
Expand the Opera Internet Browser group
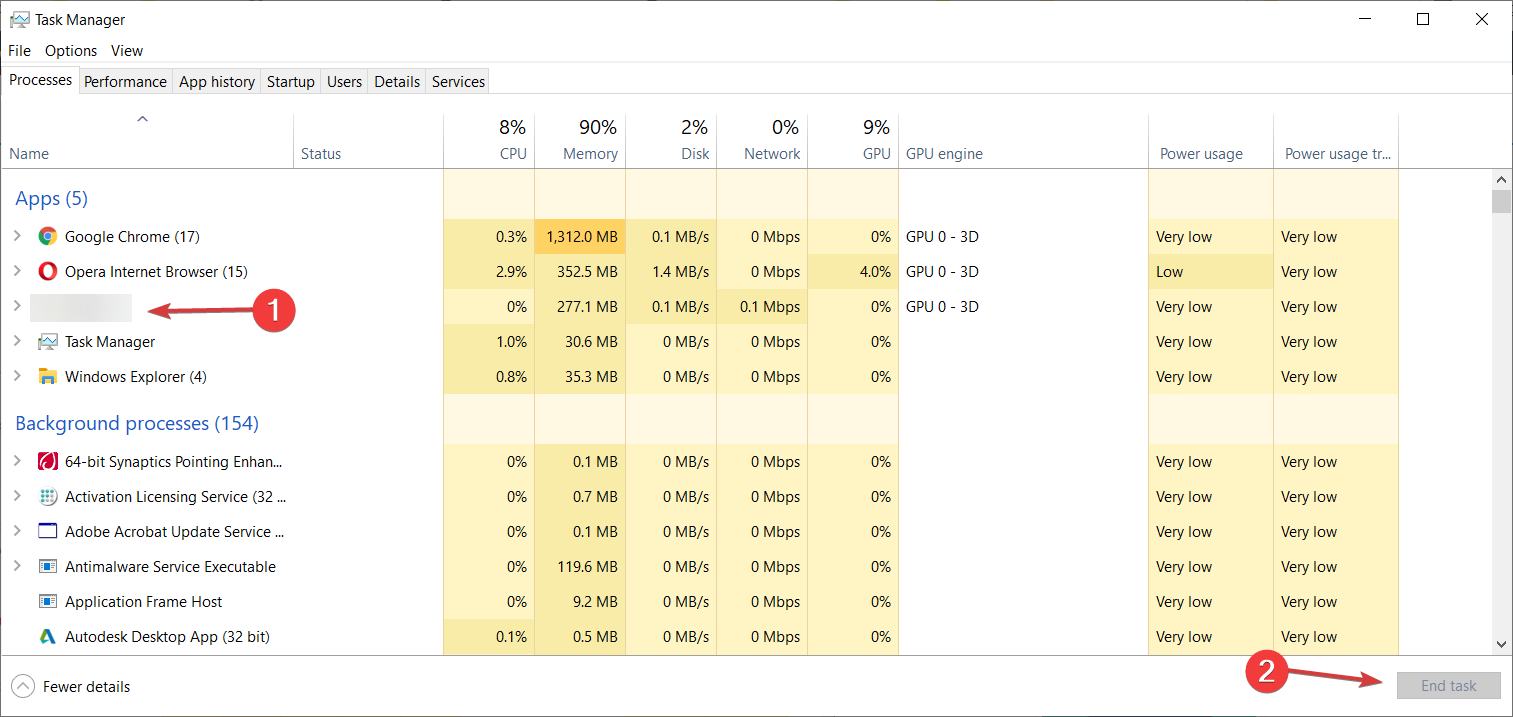[x=17, y=272]
